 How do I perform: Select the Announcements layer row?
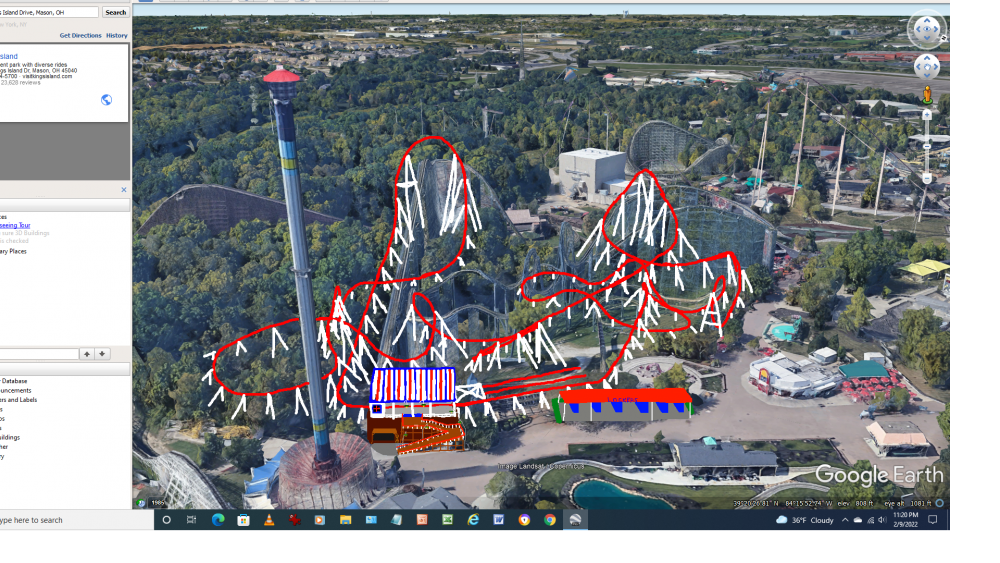15,390
